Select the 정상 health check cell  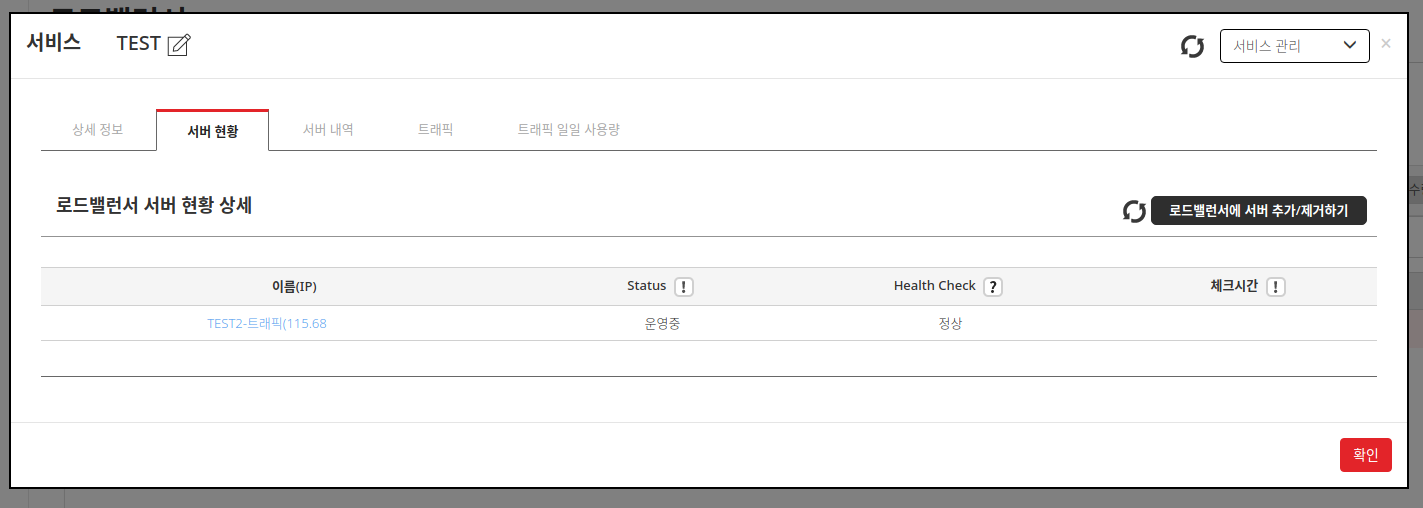(x=950, y=324)
